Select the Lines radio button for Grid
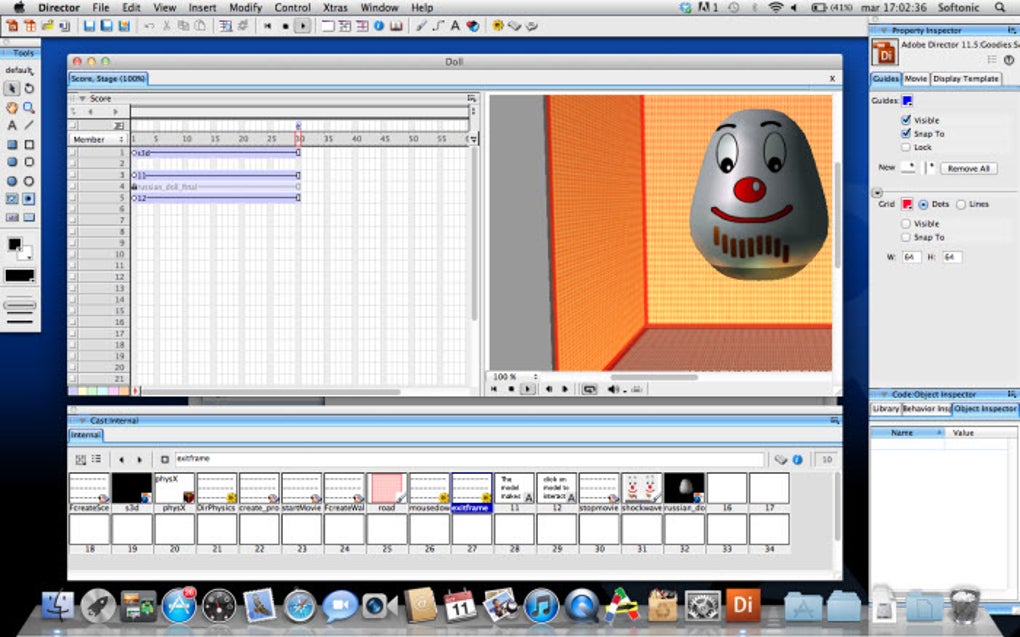 [961, 204]
